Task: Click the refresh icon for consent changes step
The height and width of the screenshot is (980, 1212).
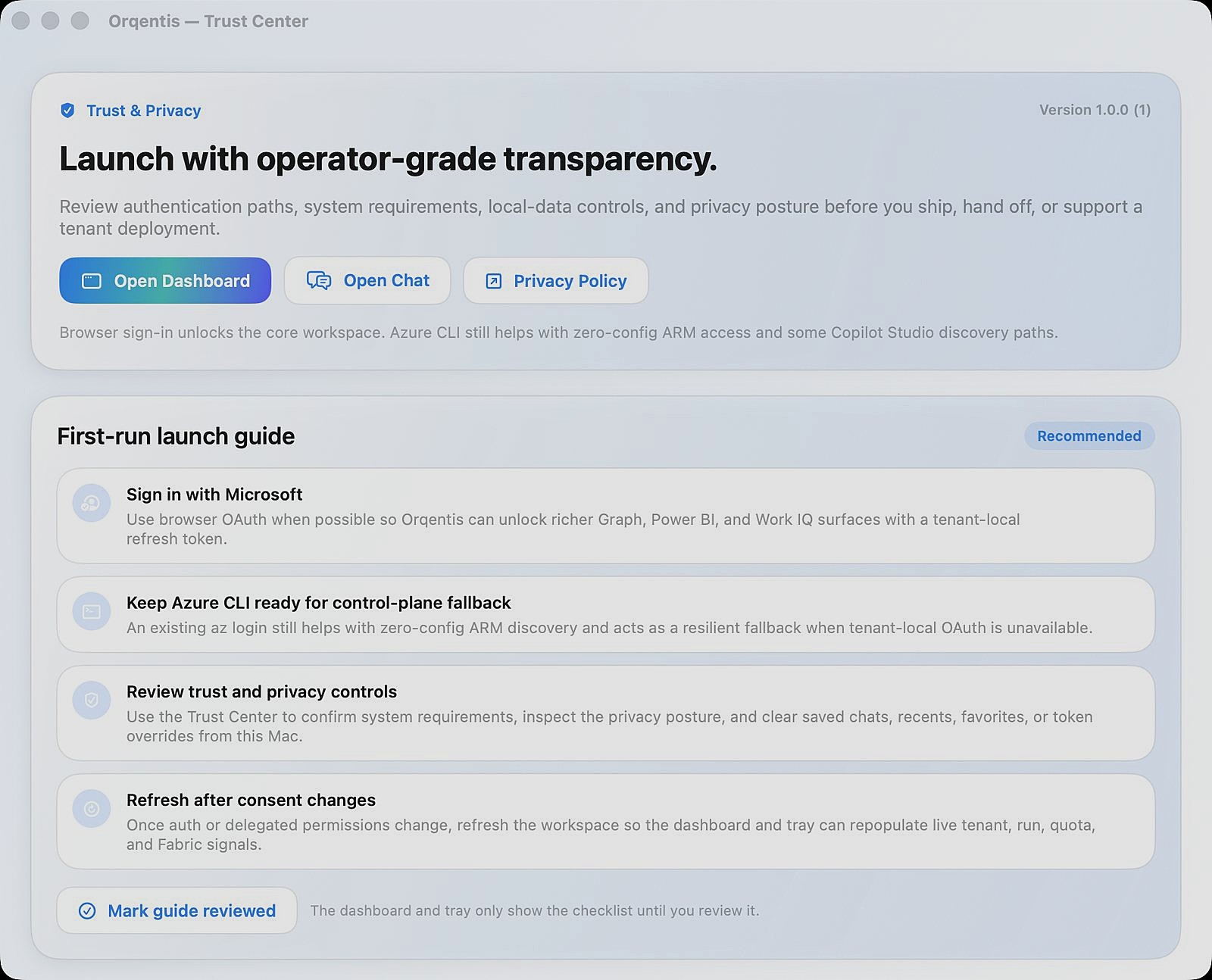Action: (x=91, y=809)
